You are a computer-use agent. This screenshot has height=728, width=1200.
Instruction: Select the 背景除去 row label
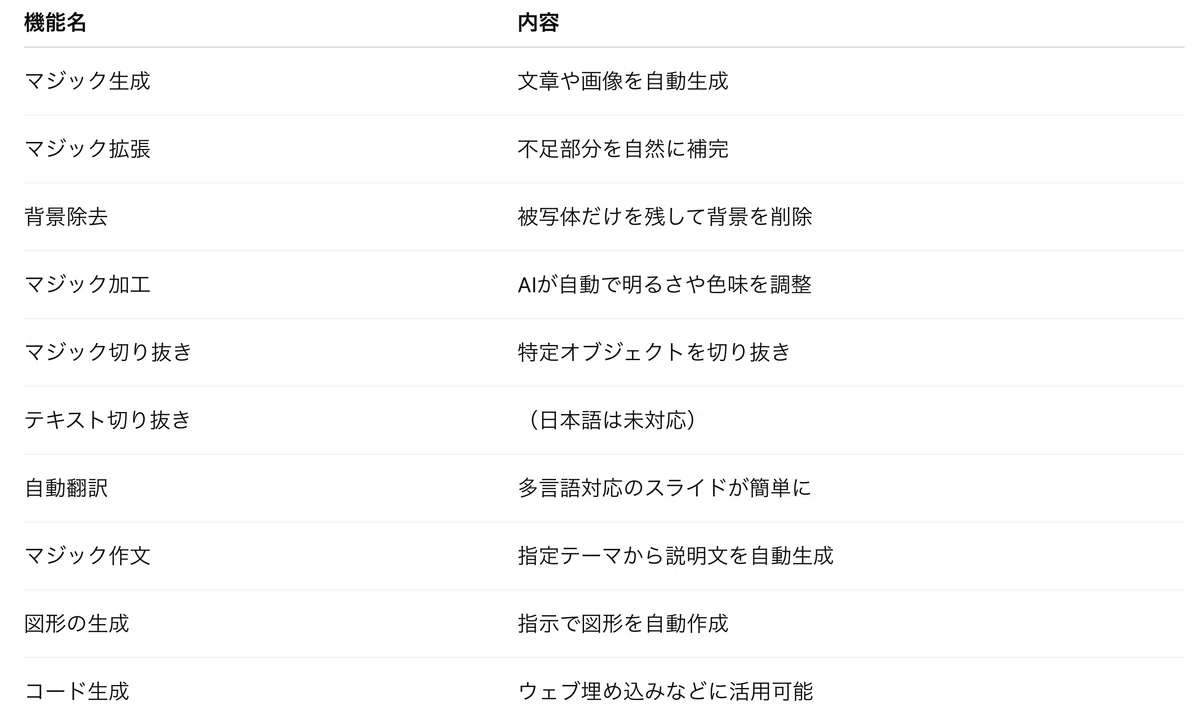(66, 217)
